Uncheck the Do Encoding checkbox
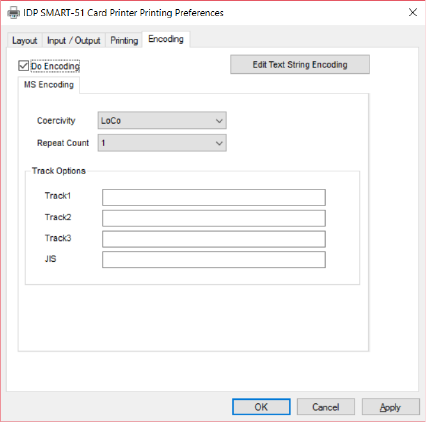426x422 pixels. click(x=23, y=66)
